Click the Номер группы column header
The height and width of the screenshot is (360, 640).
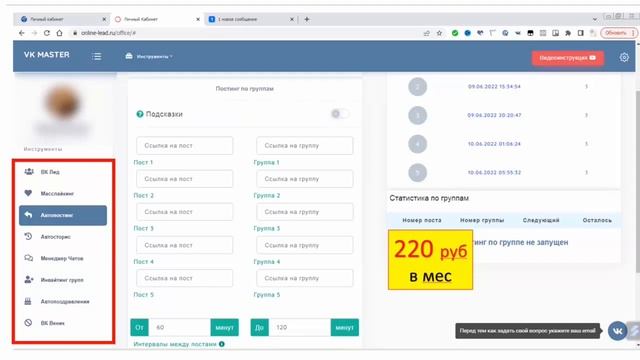pos(482,220)
